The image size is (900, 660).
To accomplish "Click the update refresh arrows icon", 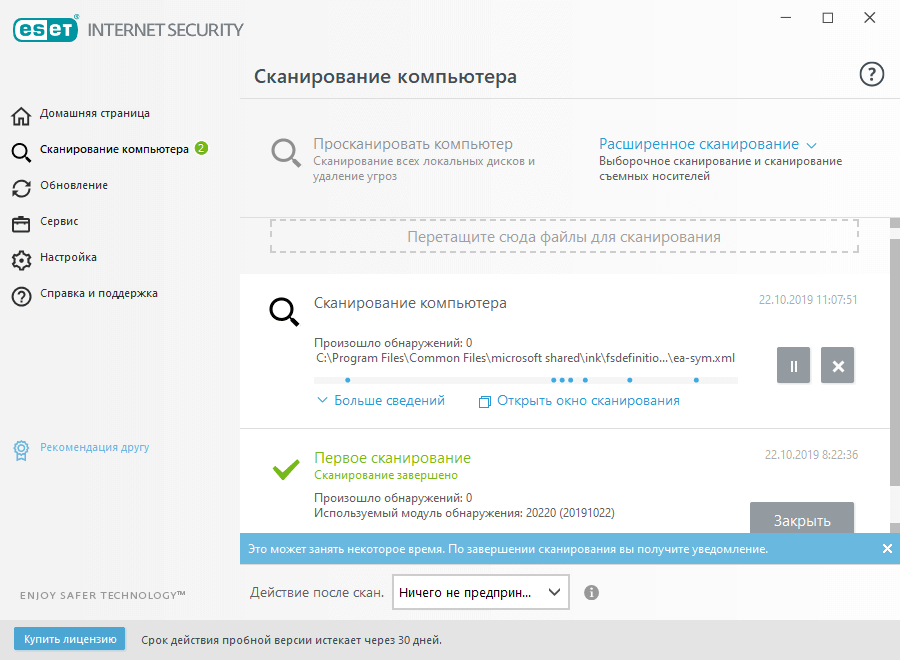I will (21, 188).
